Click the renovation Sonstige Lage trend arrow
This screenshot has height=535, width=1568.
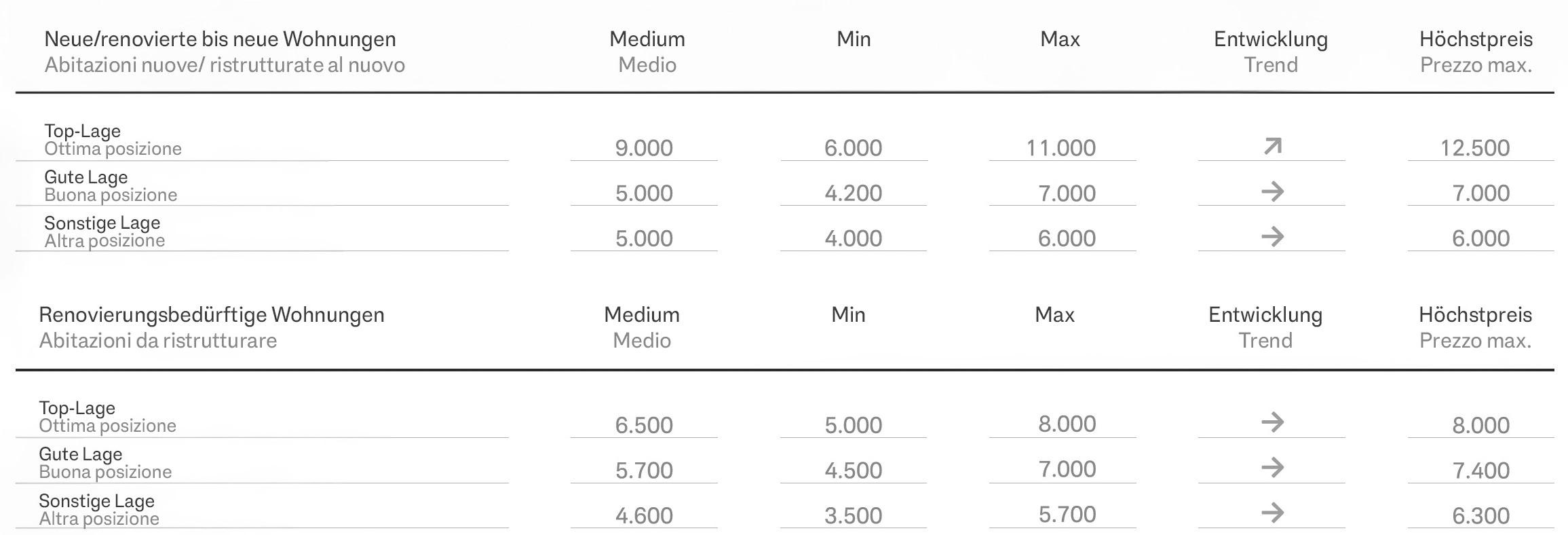tap(1272, 513)
